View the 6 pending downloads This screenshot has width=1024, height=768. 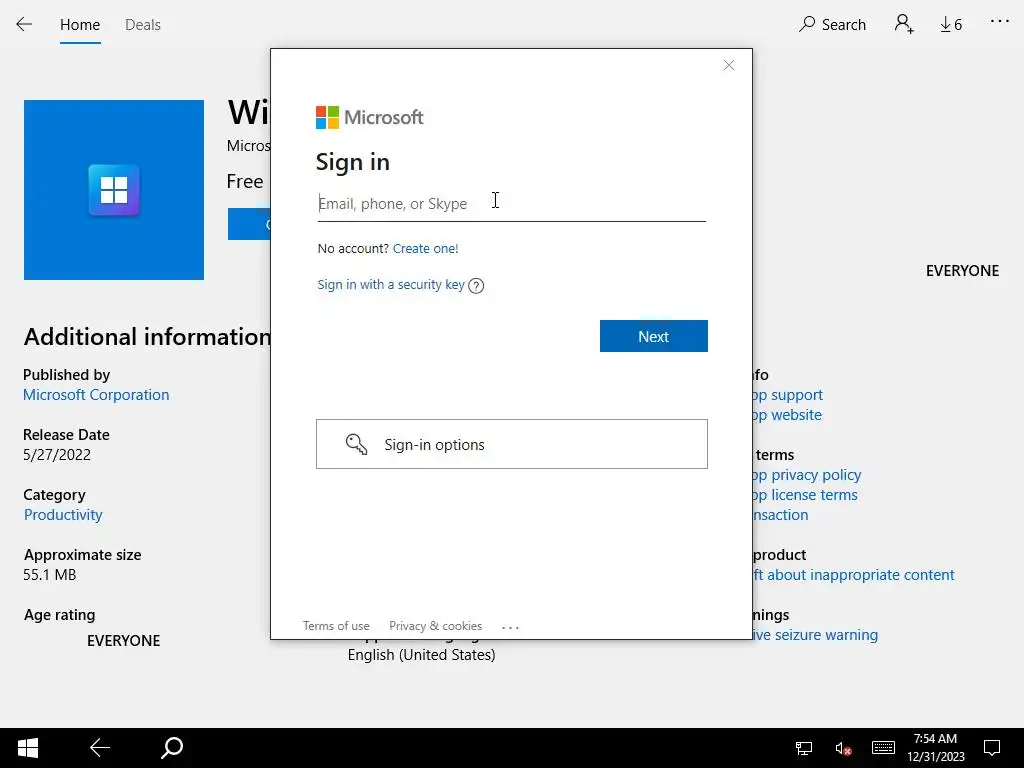click(952, 25)
